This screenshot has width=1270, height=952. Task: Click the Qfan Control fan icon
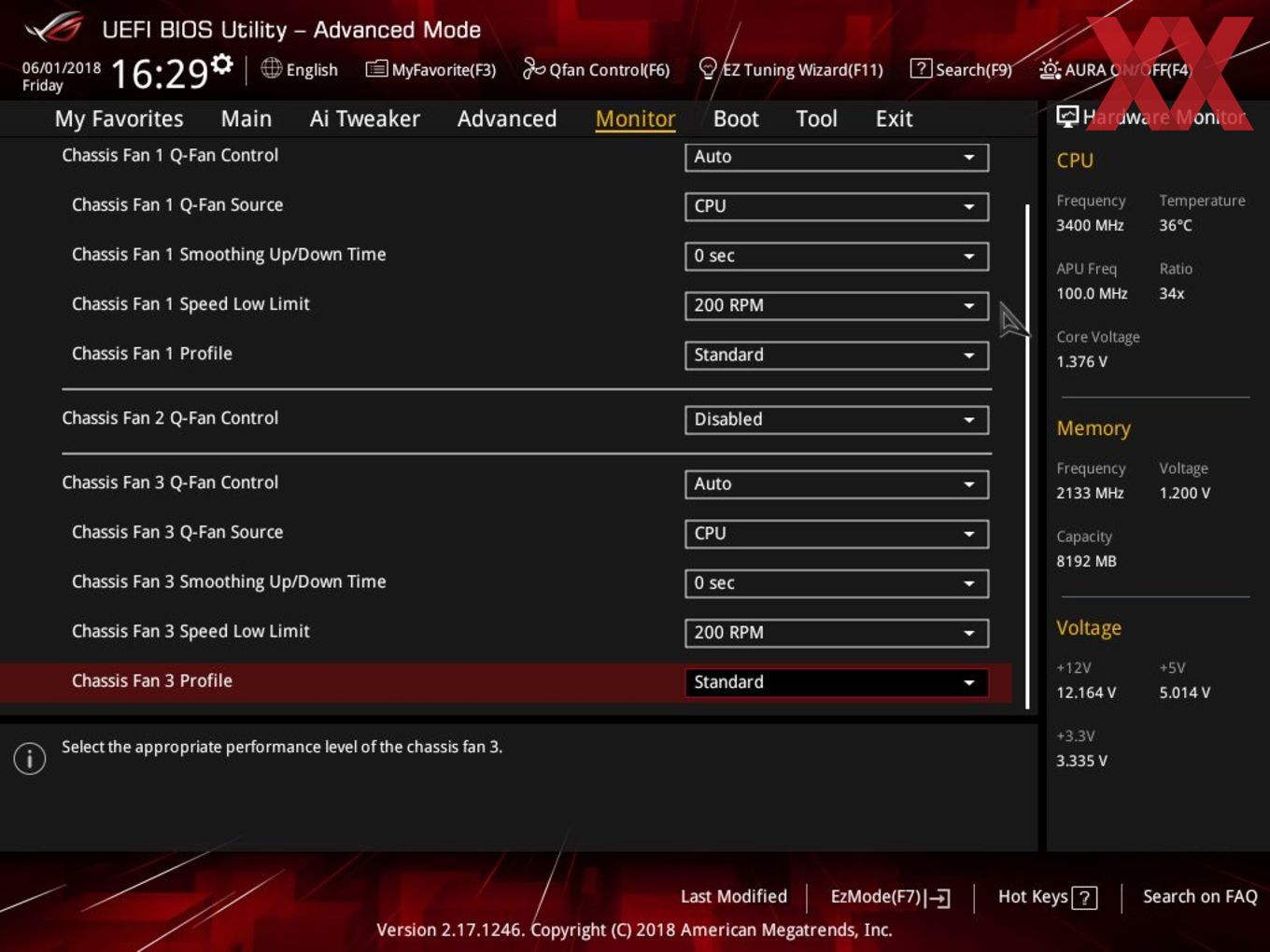coord(533,68)
